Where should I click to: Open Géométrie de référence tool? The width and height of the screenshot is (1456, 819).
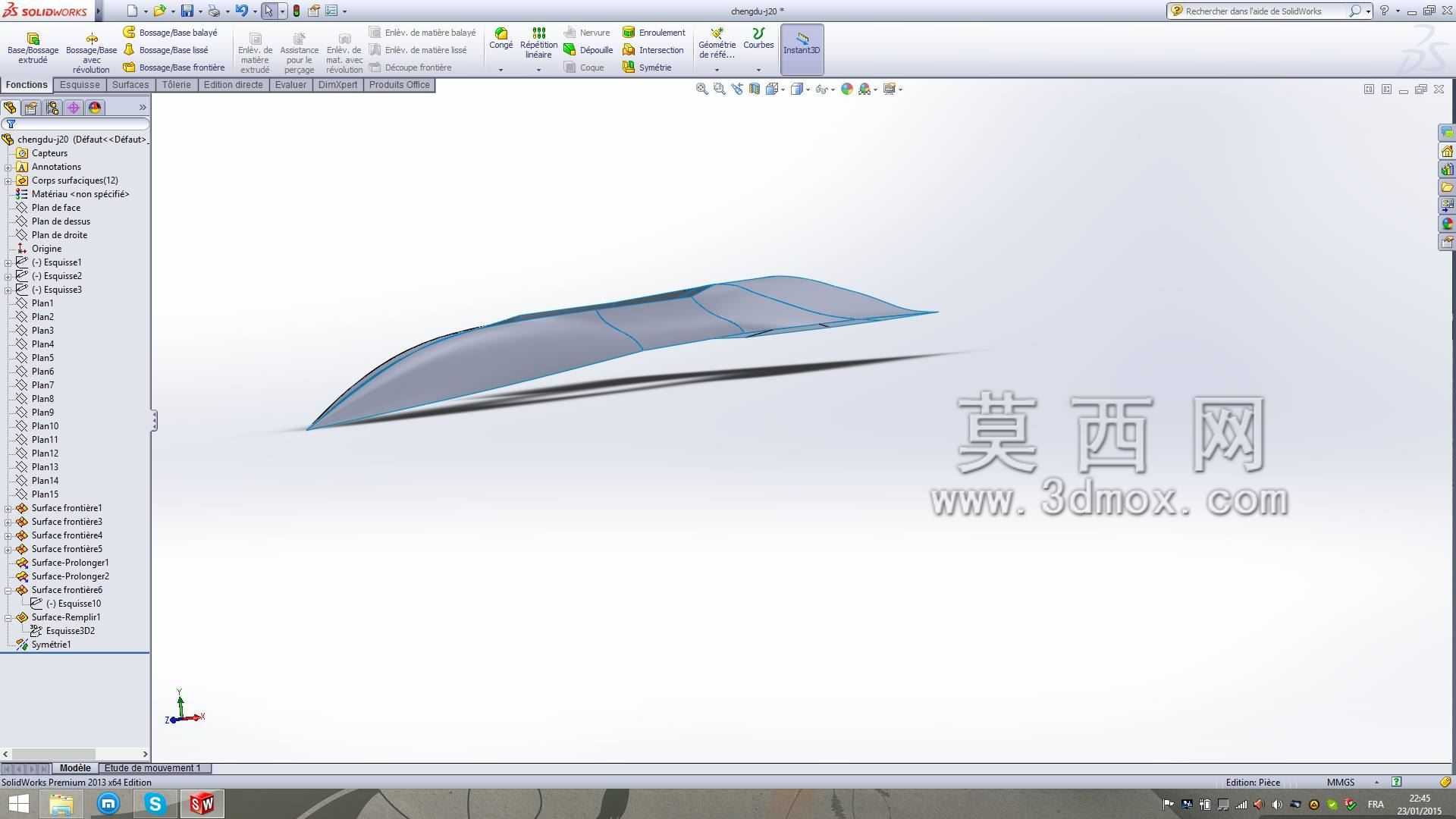(717, 43)
